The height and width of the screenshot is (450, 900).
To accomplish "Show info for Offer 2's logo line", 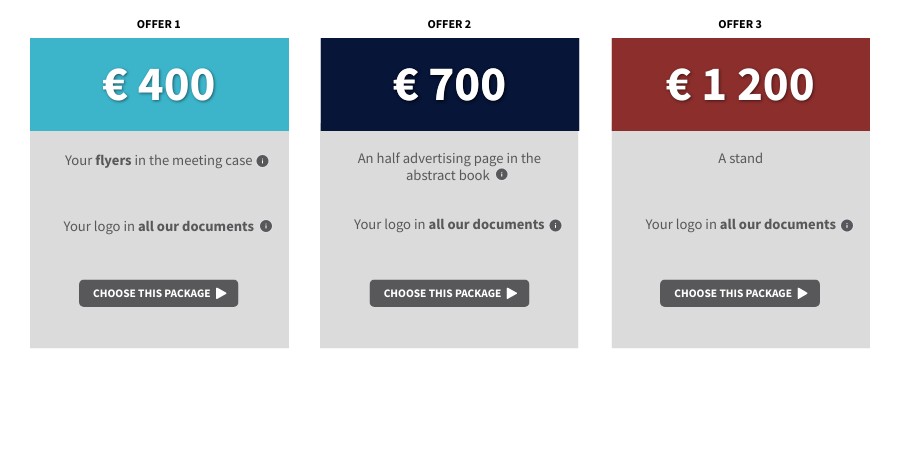I will [x=556, y=225].
